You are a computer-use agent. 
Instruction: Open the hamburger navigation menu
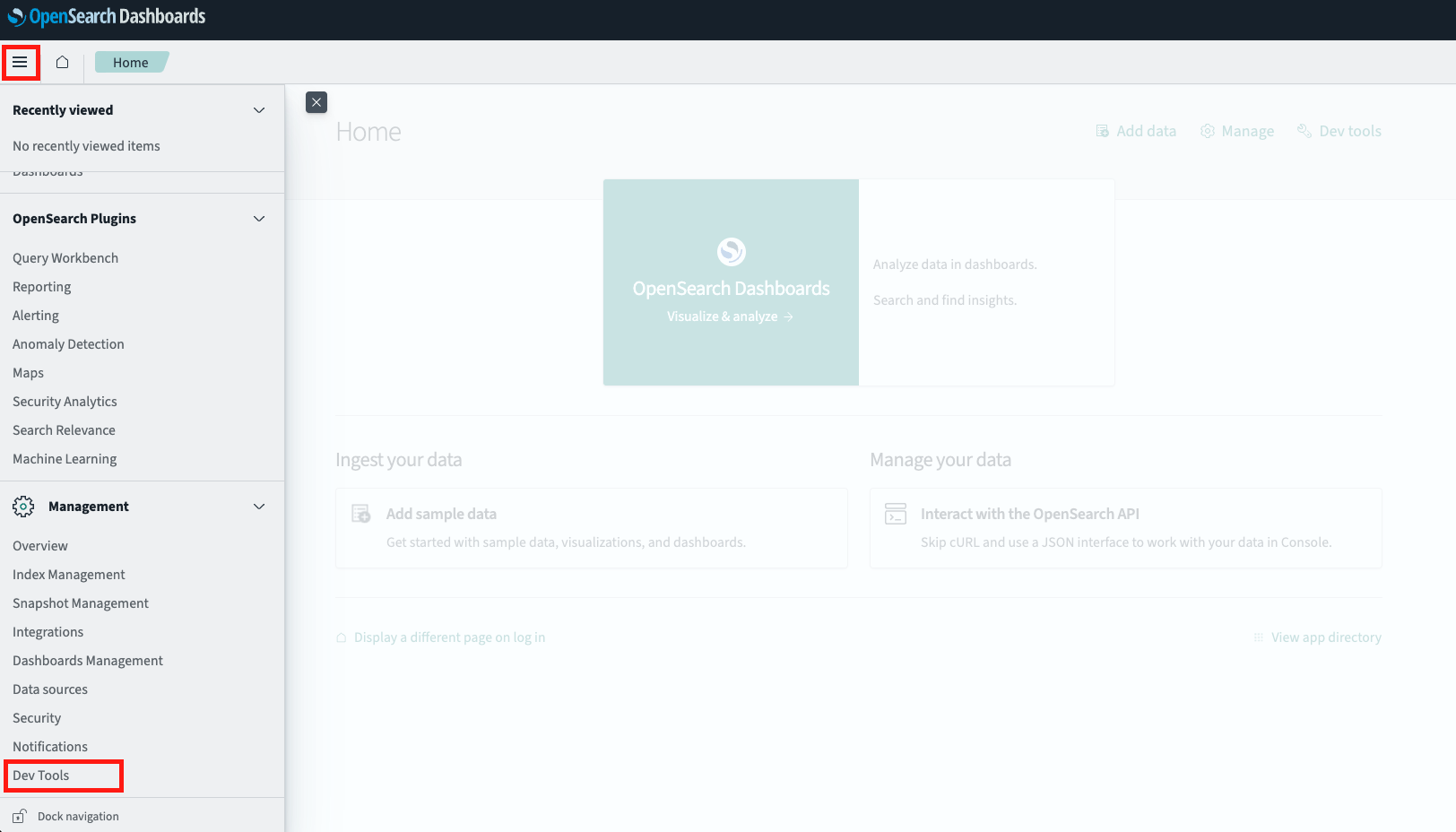(21, 62)
